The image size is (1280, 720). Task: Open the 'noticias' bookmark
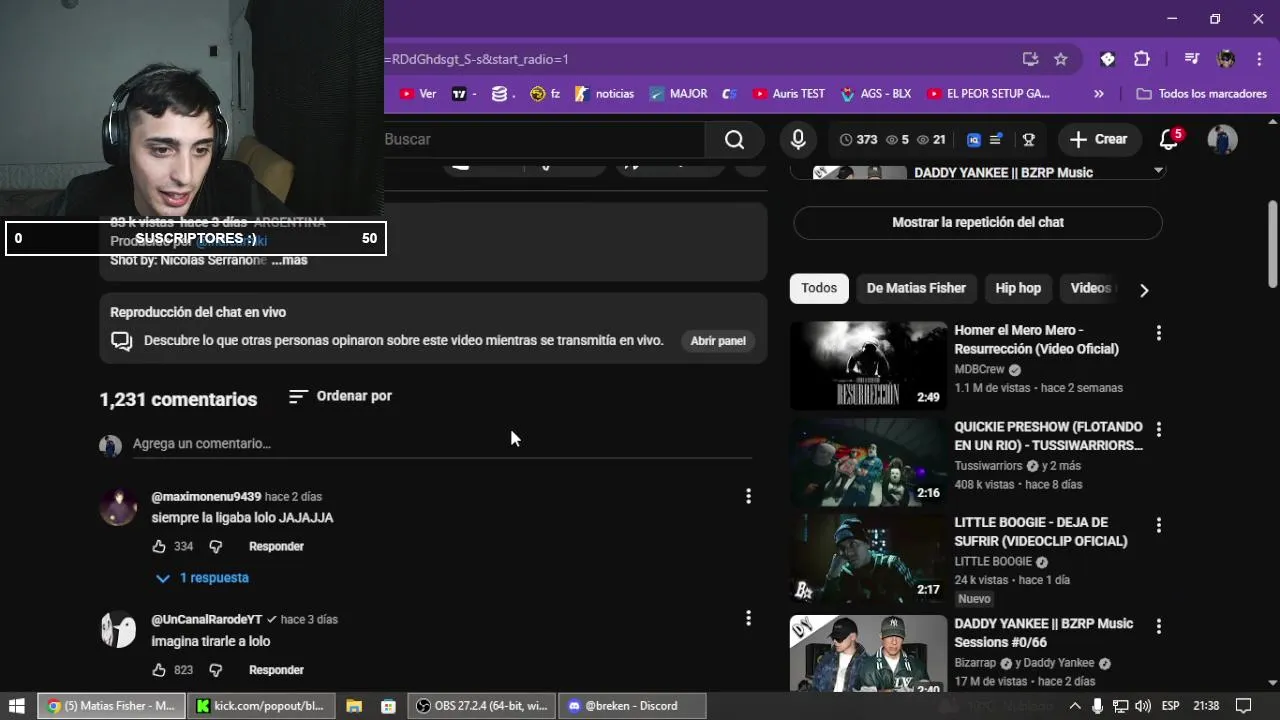pyautogui.click(x=605, y=94)
